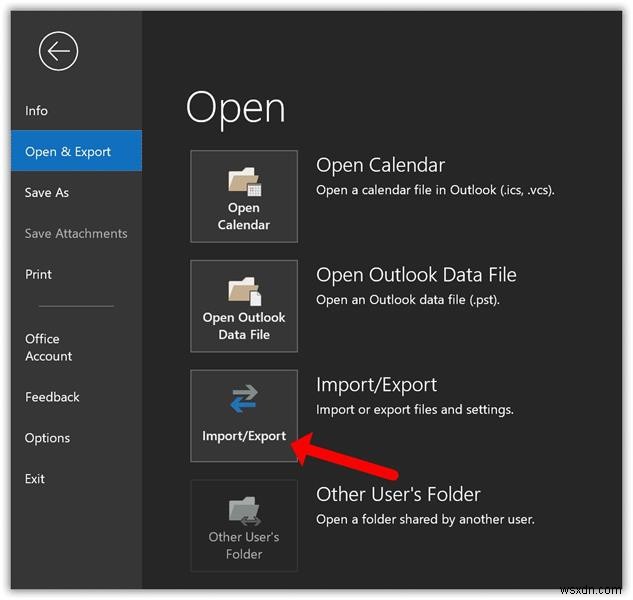Open the Print page
This screenshot has height=600, width=633.
coord(38,274)
